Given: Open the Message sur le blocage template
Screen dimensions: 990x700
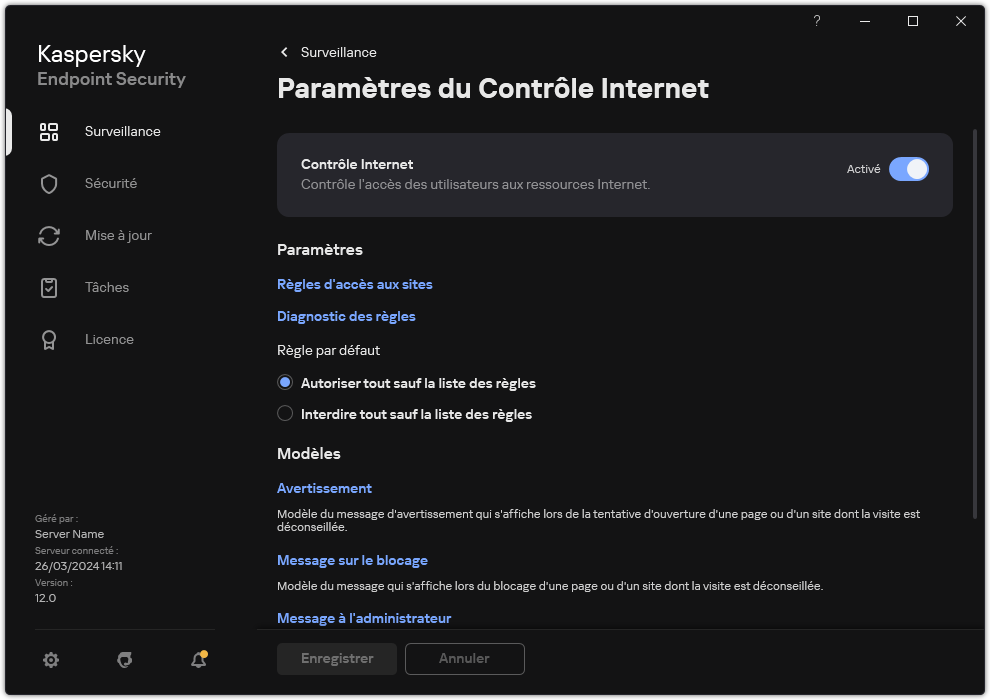Looking at the screenshot, I should [x=352, y=560].
